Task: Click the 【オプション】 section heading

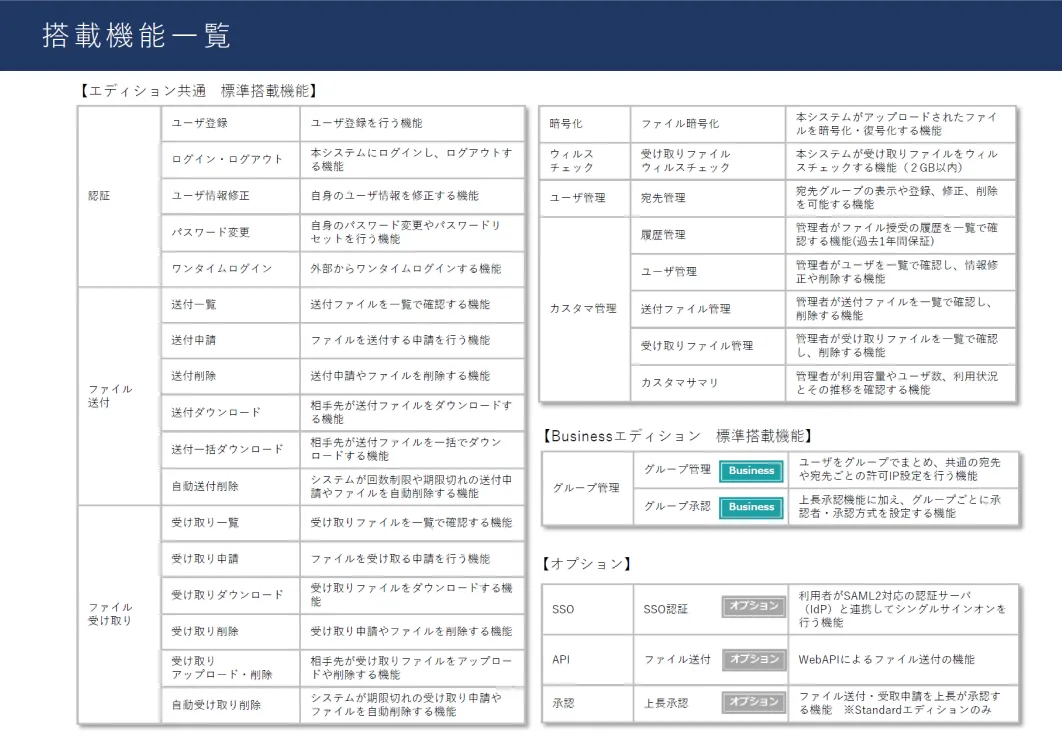Action: click(x=587, y=564)
